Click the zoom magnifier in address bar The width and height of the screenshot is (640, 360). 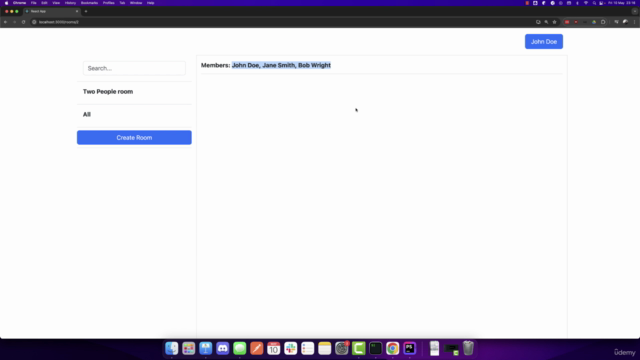[546, 22]
